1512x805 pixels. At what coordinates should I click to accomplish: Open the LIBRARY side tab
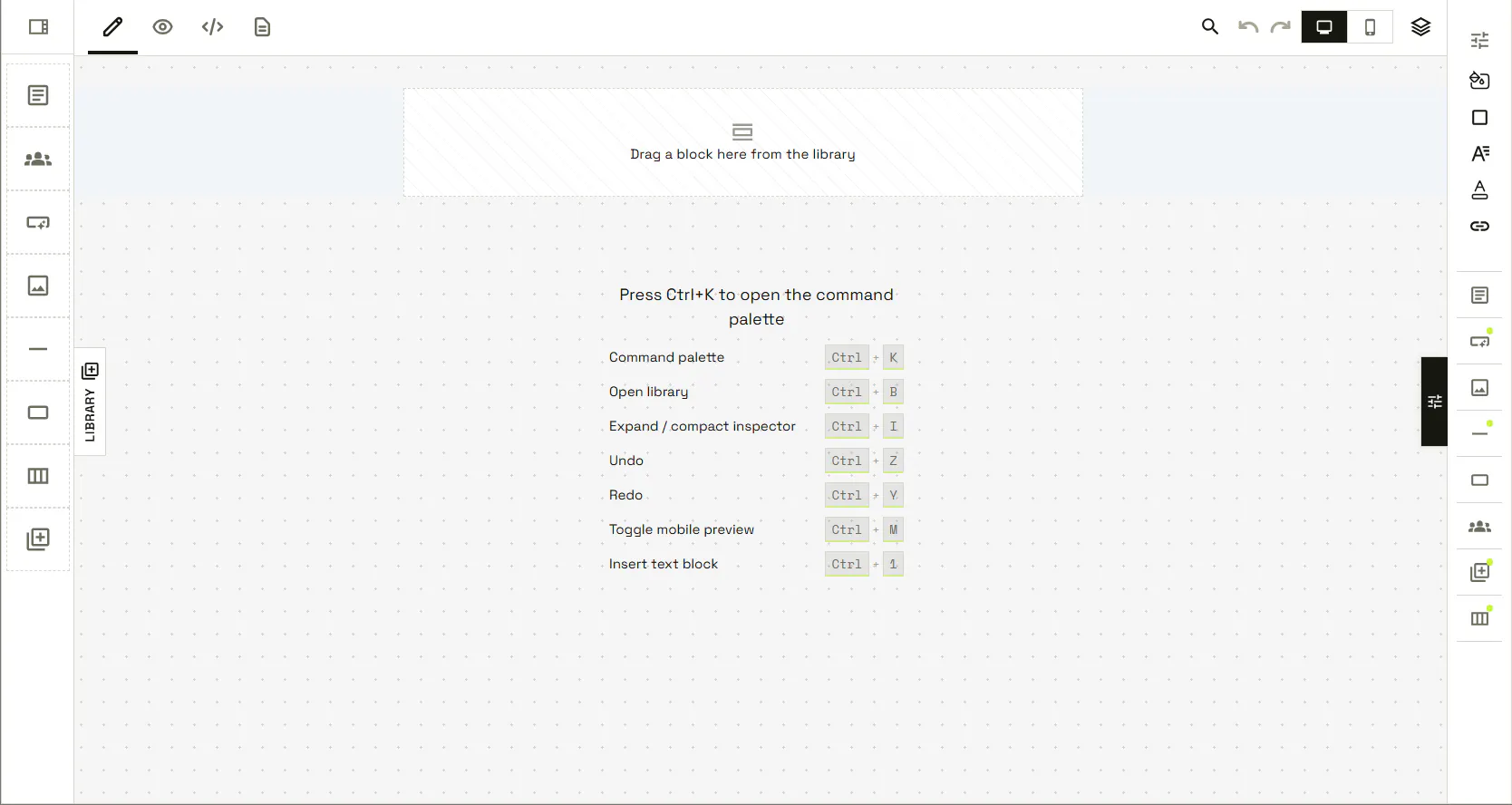pos(90,402)
